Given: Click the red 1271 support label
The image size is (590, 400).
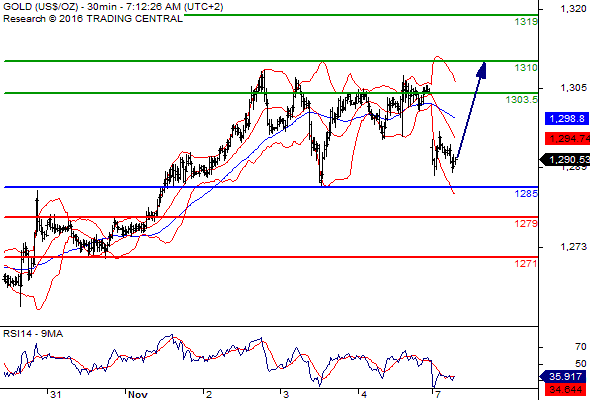Looking at the screenshot, I should (x=526, y=264).
